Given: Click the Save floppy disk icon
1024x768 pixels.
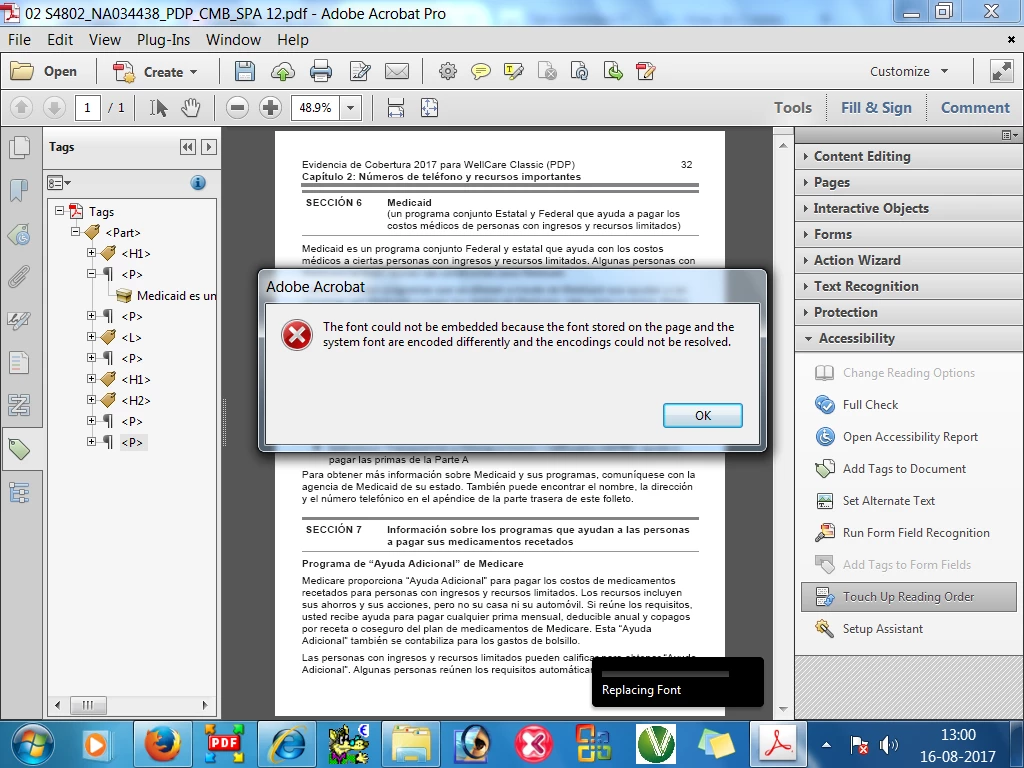Looking at the screenshot, I should tap(245, 71).
